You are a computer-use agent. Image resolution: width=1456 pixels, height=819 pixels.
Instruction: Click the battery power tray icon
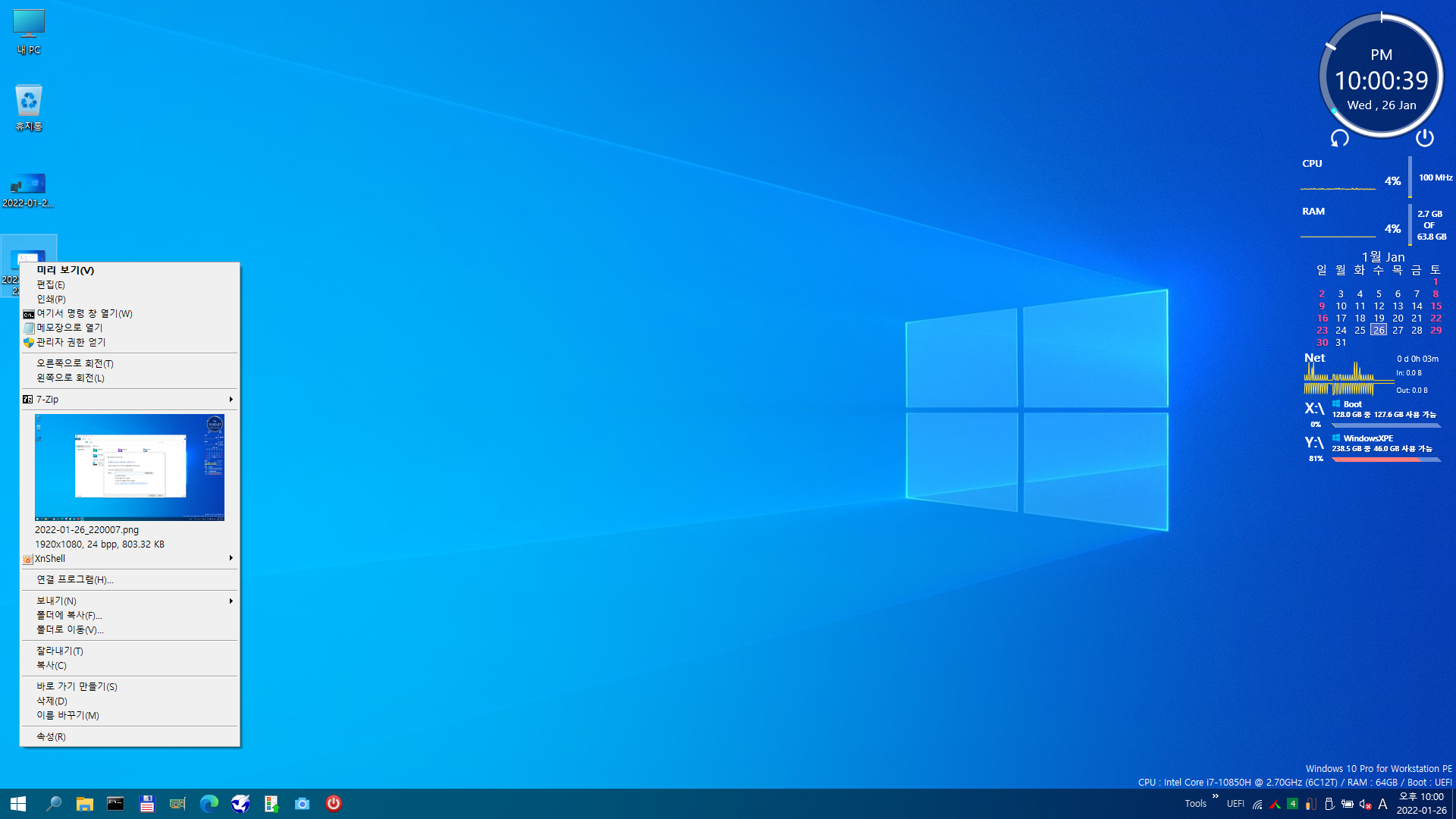tap(1348, 805)
